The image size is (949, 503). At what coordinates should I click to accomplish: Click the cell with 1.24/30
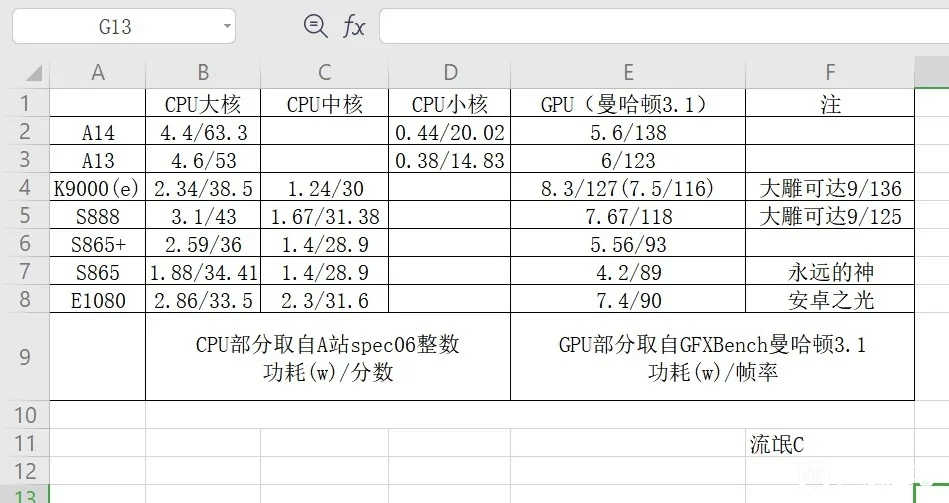324,186
